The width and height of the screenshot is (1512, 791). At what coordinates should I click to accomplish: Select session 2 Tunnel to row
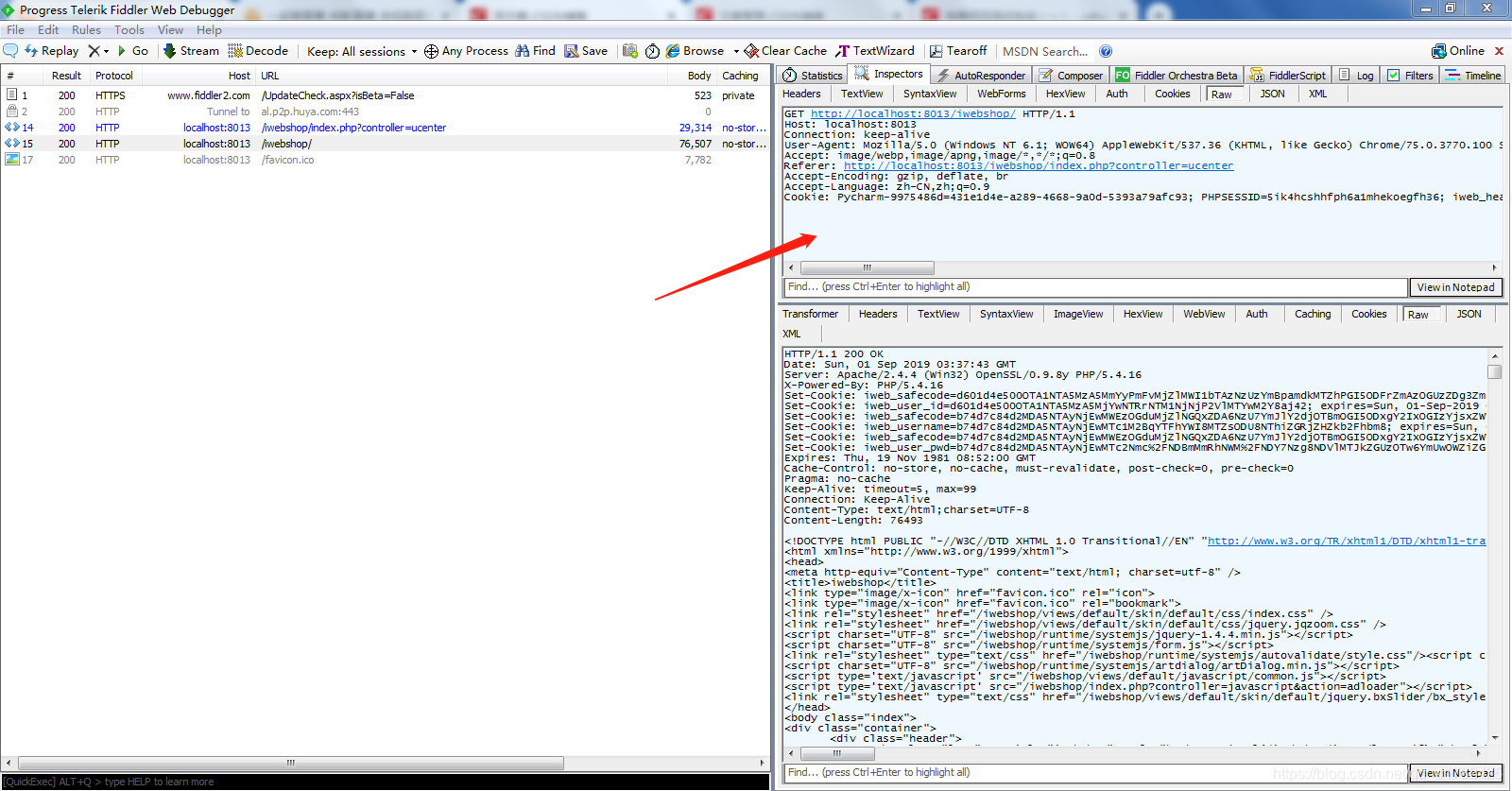pyautogui.click(x=386, y=112)
